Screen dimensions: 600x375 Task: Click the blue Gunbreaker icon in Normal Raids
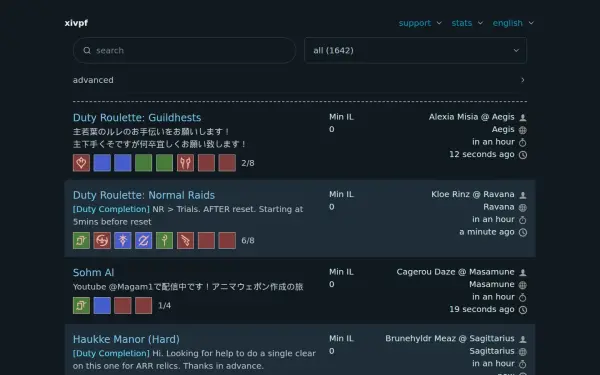[143, 241]
